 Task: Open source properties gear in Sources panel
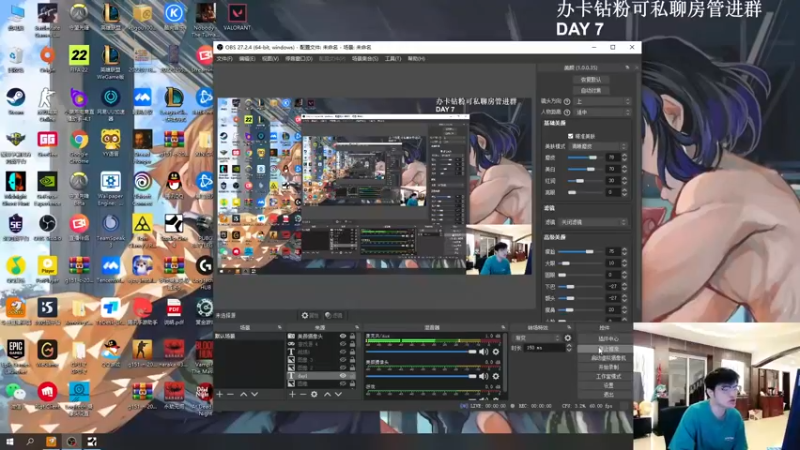click(314, 394)
